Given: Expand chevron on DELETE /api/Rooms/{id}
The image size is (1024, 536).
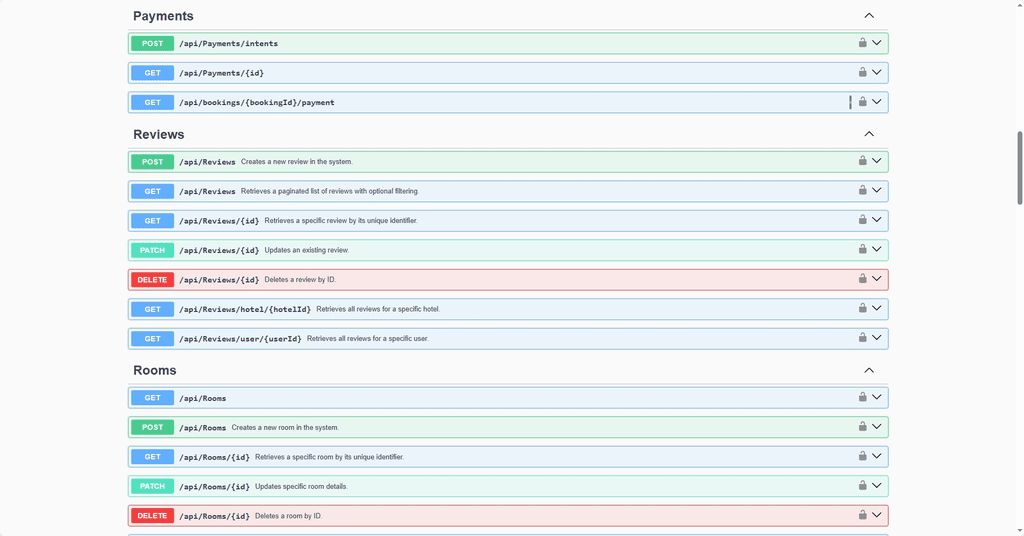Looking at the screenshot, I should 877,515.
